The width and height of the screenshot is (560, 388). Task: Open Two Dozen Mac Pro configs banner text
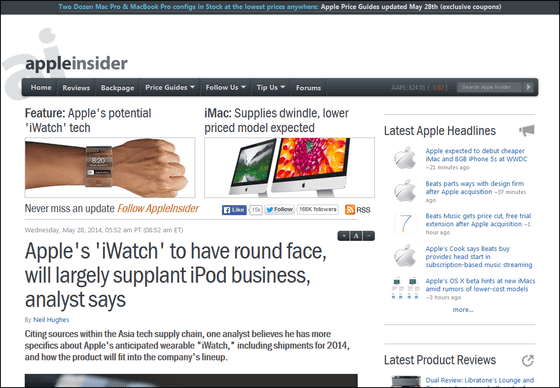click(189, 7)
